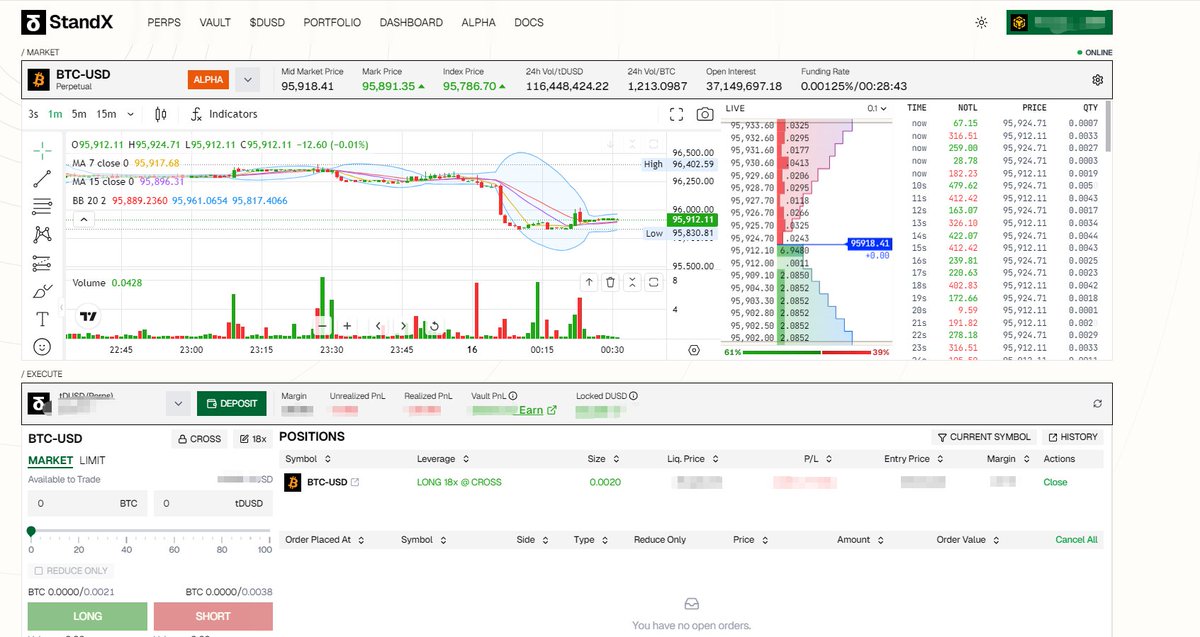Click the TradingView logo on chart
The width and height of the screenshot is (1200, 637).
88,315
